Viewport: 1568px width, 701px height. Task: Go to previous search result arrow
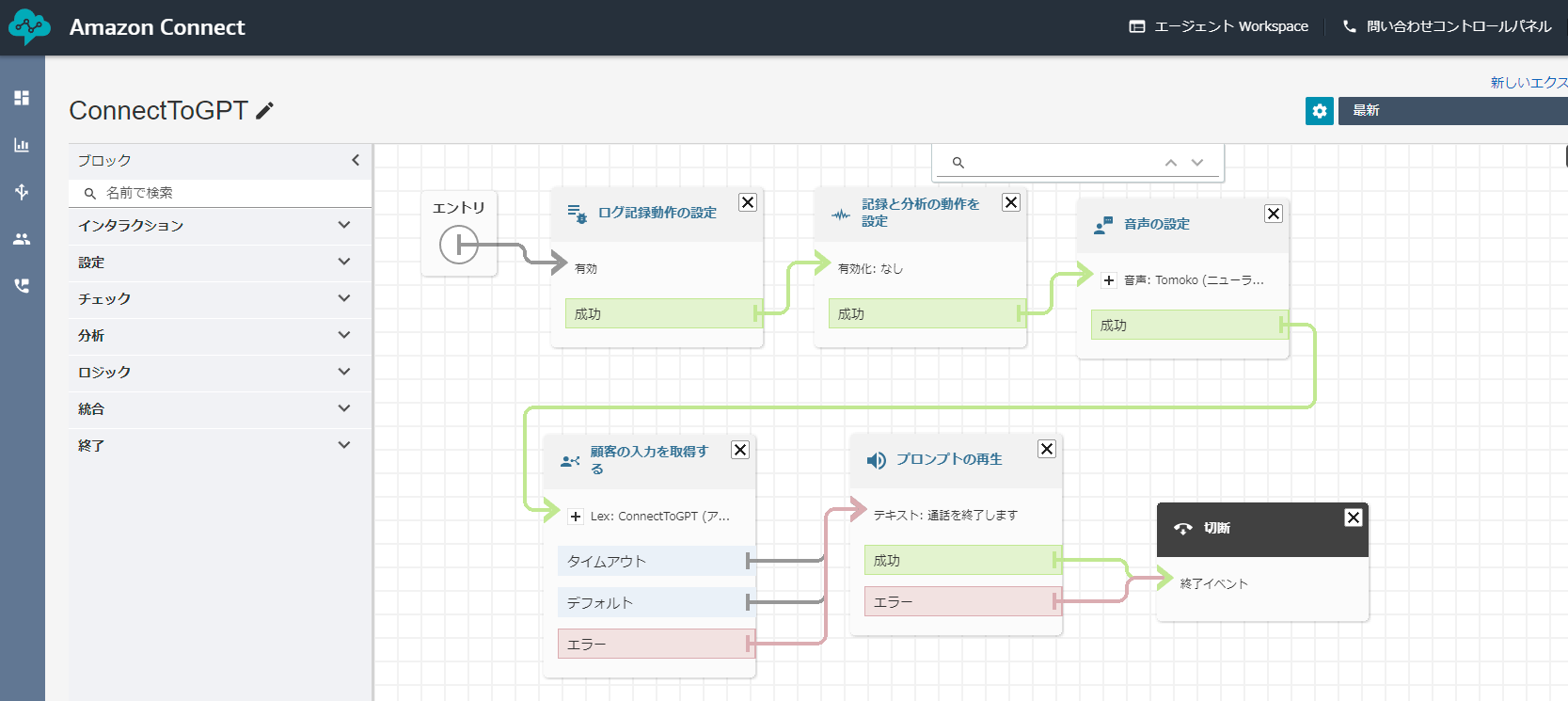click(1171, 163)
